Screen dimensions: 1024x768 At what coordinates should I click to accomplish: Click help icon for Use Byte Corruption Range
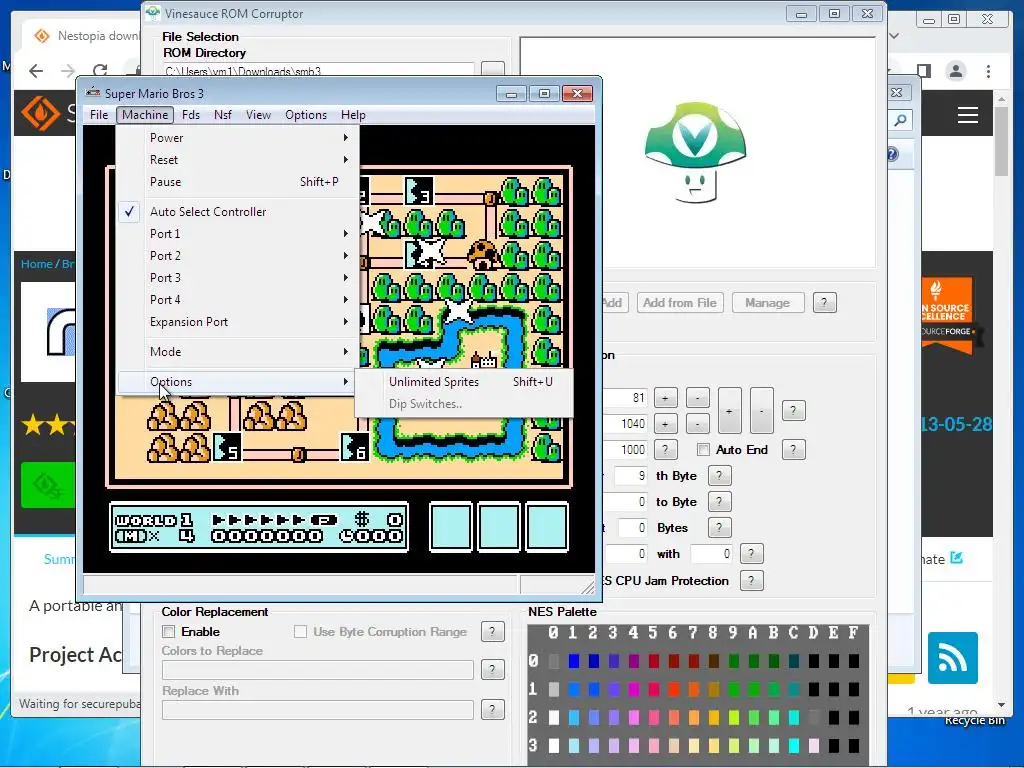click(492, 632)
